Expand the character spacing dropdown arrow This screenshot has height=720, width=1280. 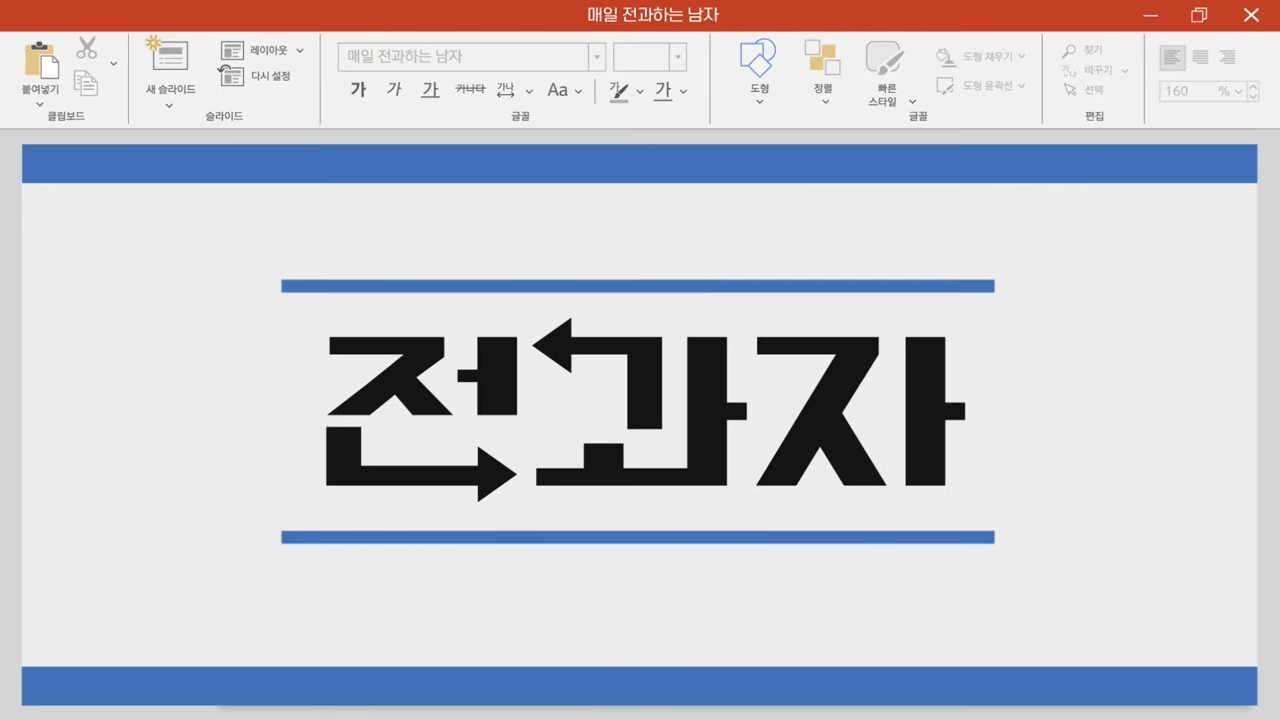[529, 91]
